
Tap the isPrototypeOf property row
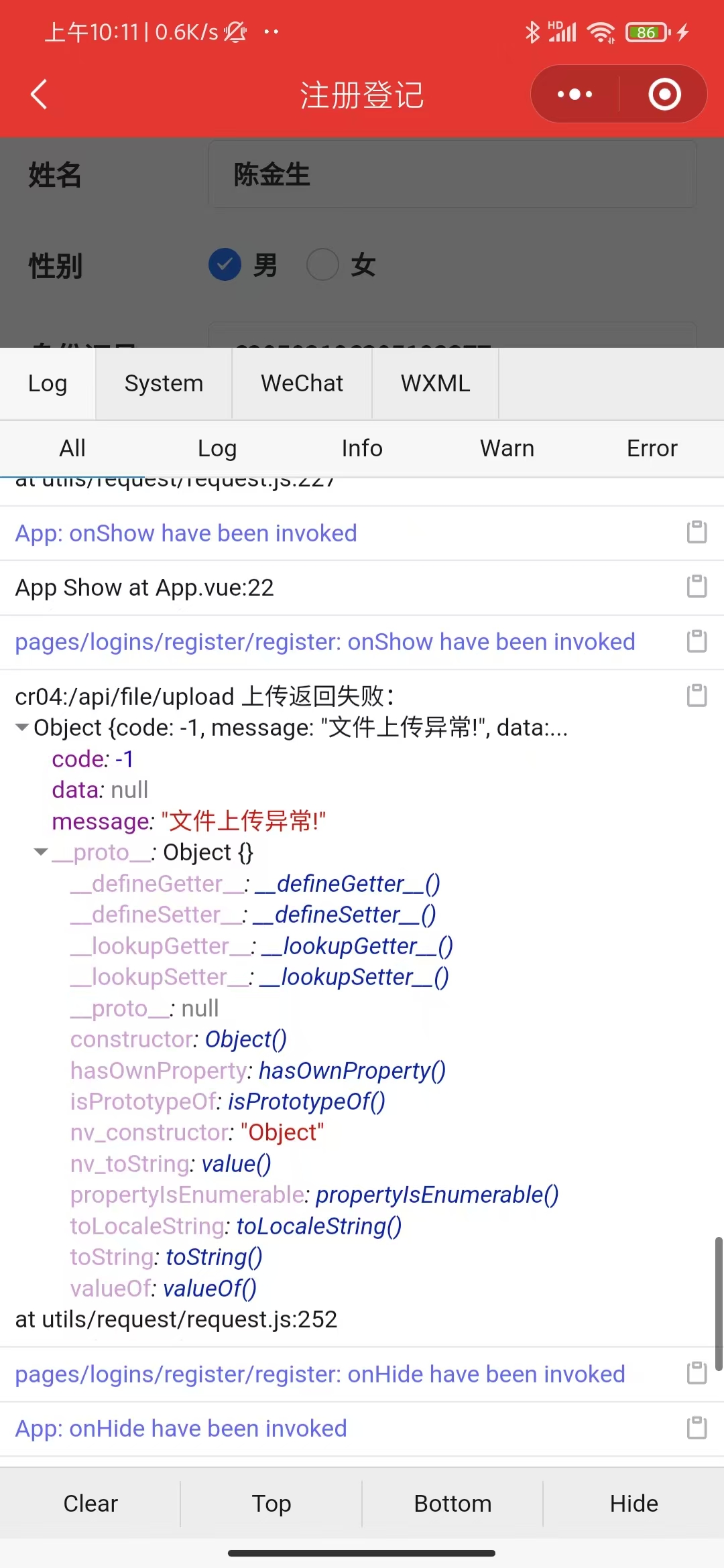click(228, 1101)
